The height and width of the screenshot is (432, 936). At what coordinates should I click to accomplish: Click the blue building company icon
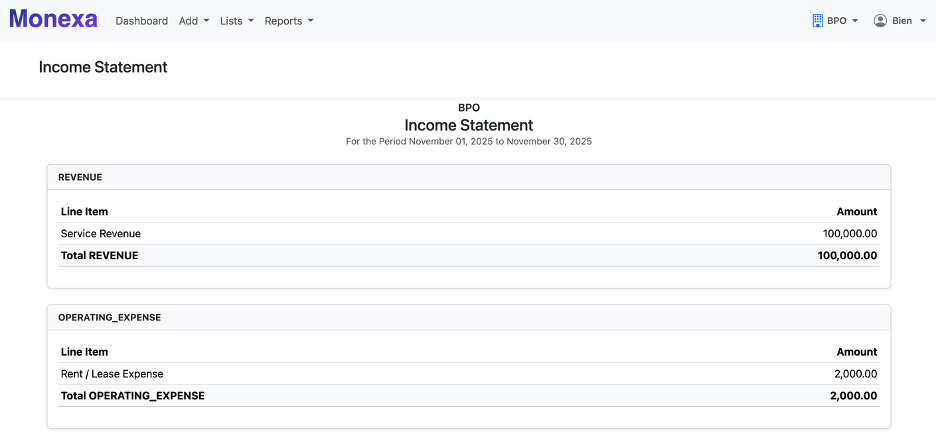tap(817, 21)
